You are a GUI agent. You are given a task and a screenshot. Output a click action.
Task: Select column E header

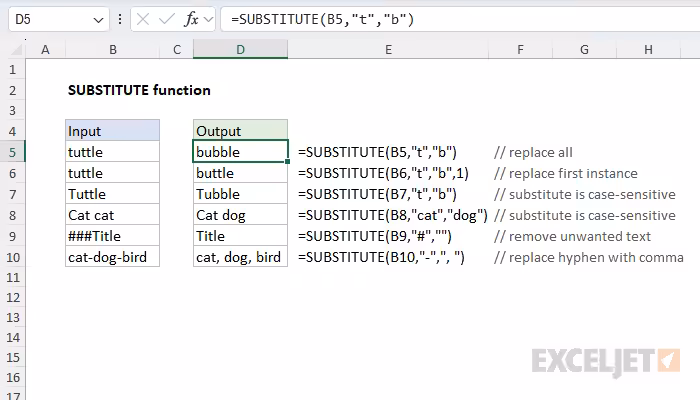(388, 50)
